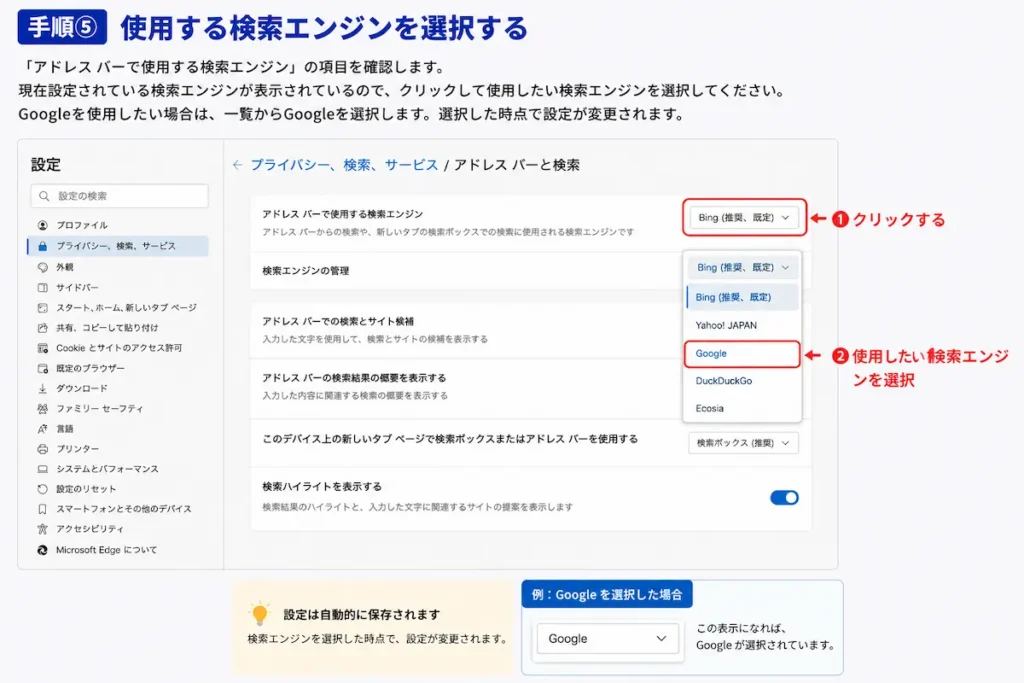The width and height of the screenshot is (1024, 683).
Task: Click the Printer (プリンター) icon
Action: pyautogui.click(x=42, y=449)
